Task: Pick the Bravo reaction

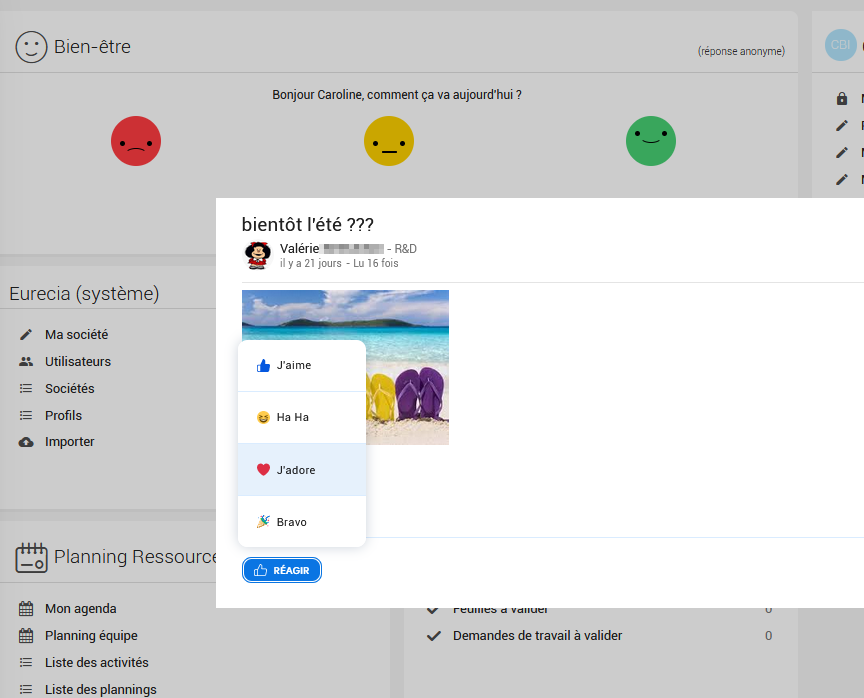Action: (x=302, y=522)
